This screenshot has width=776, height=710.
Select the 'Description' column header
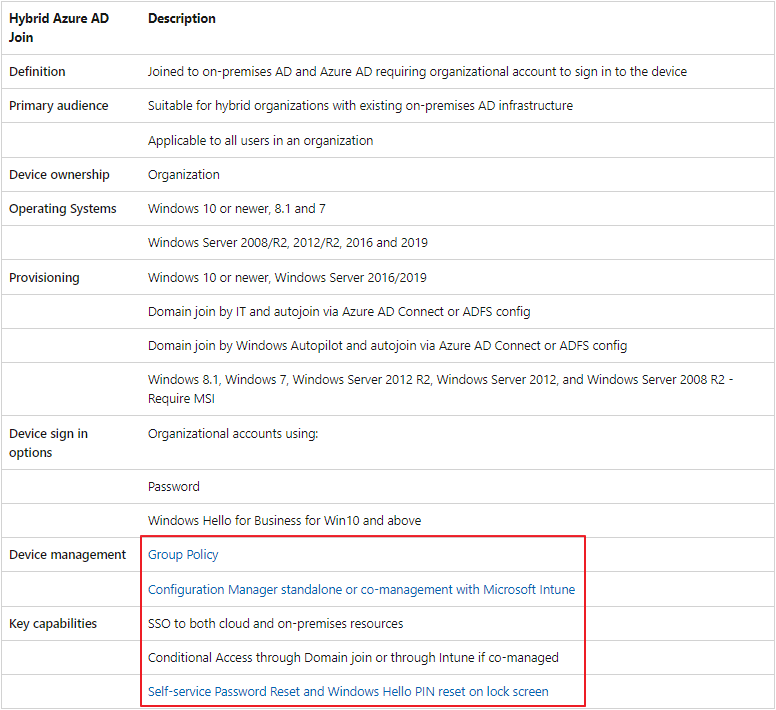pos(182,18)
